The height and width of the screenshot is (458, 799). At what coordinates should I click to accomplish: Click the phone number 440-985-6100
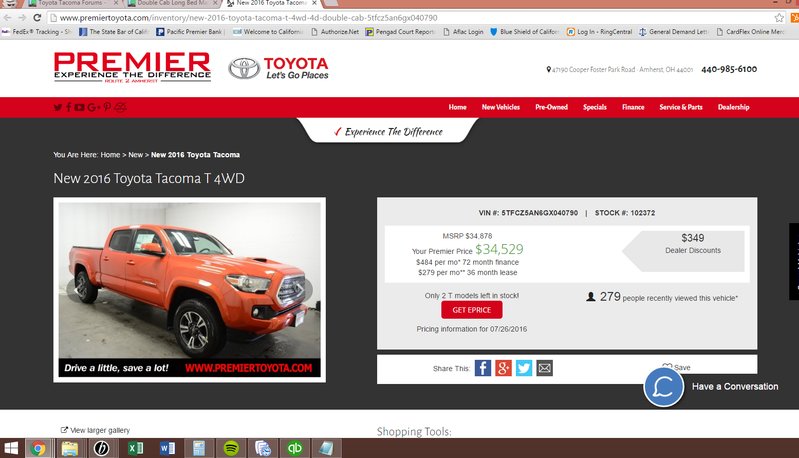click(729, 69)
